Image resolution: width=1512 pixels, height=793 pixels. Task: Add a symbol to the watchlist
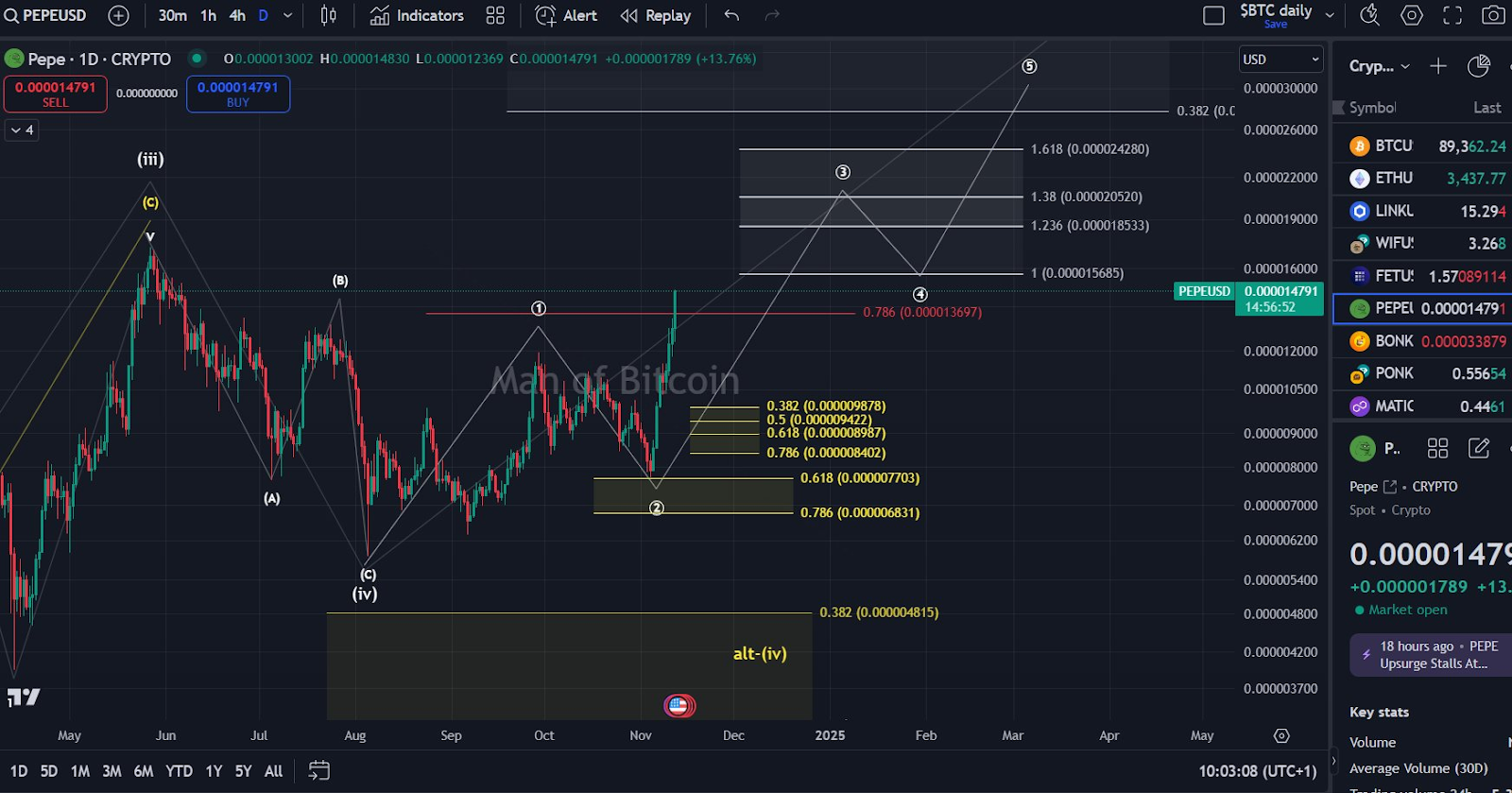click(1438, 66)
